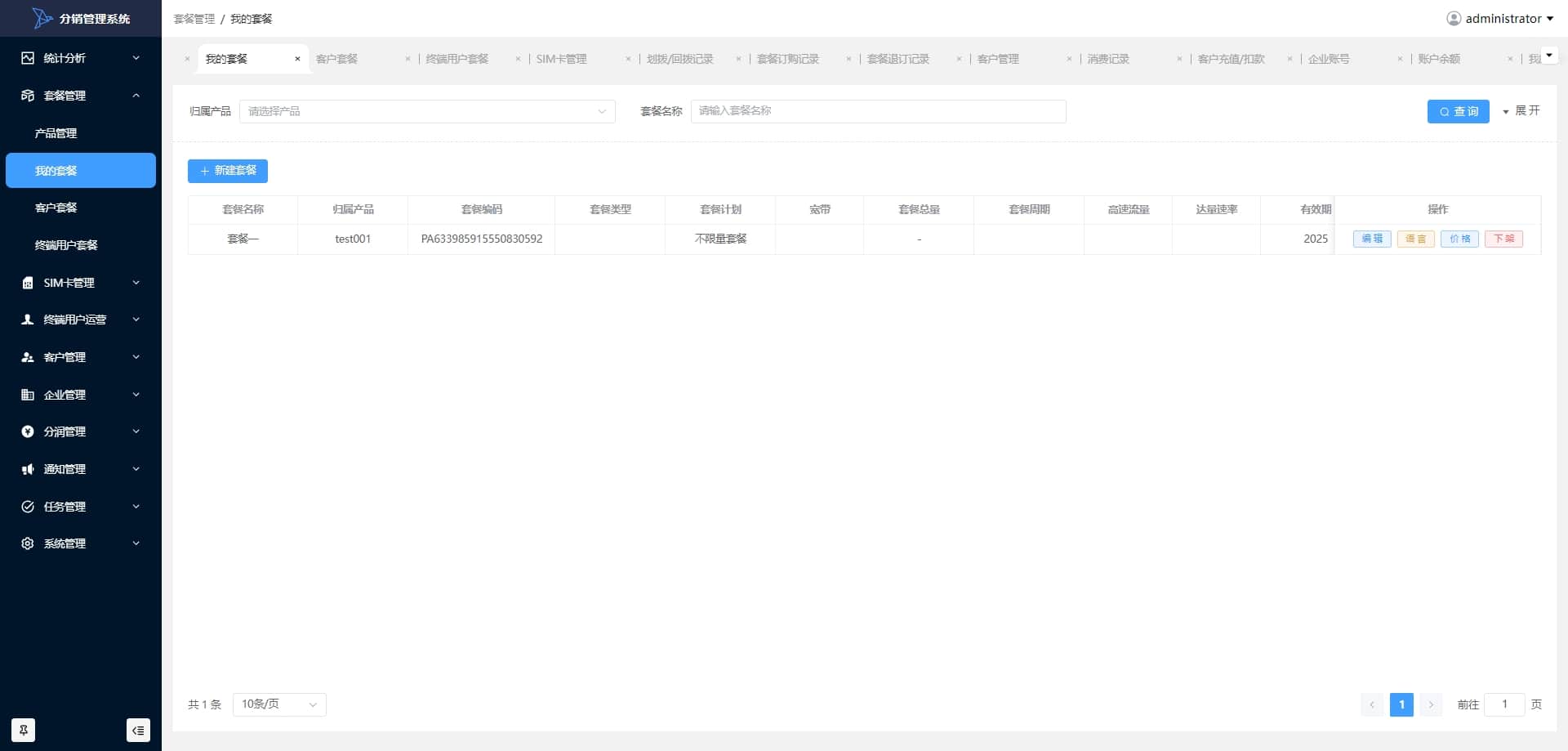This screenshot has width=1568, height=751.
Task: Click the 套餐管理 package icon in sidebar
Action: (28, 96)
